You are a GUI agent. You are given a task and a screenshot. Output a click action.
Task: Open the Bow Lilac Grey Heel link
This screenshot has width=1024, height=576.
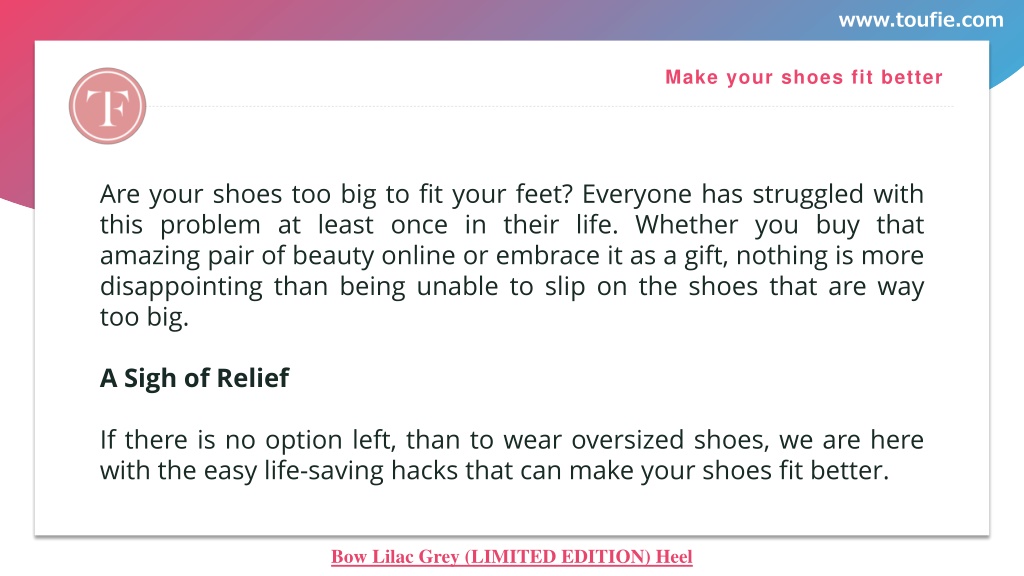click(511, 556)
